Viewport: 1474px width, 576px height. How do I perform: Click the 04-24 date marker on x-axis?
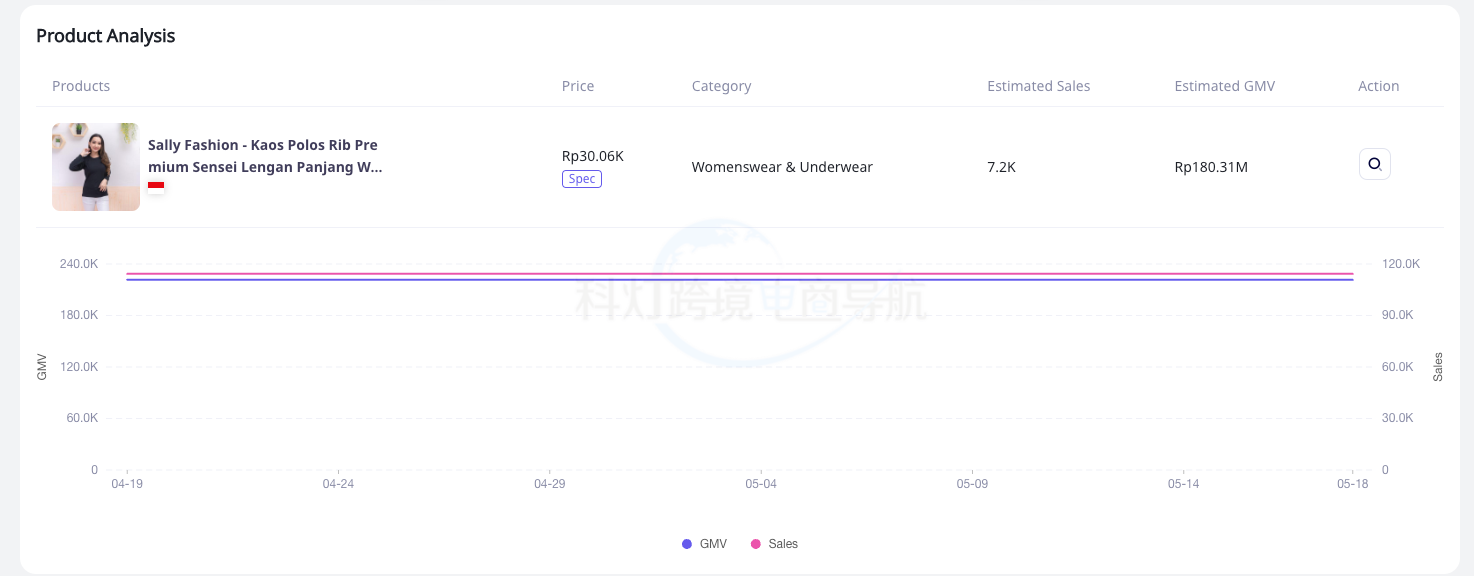pyautogui.click(x=338, y=484)
